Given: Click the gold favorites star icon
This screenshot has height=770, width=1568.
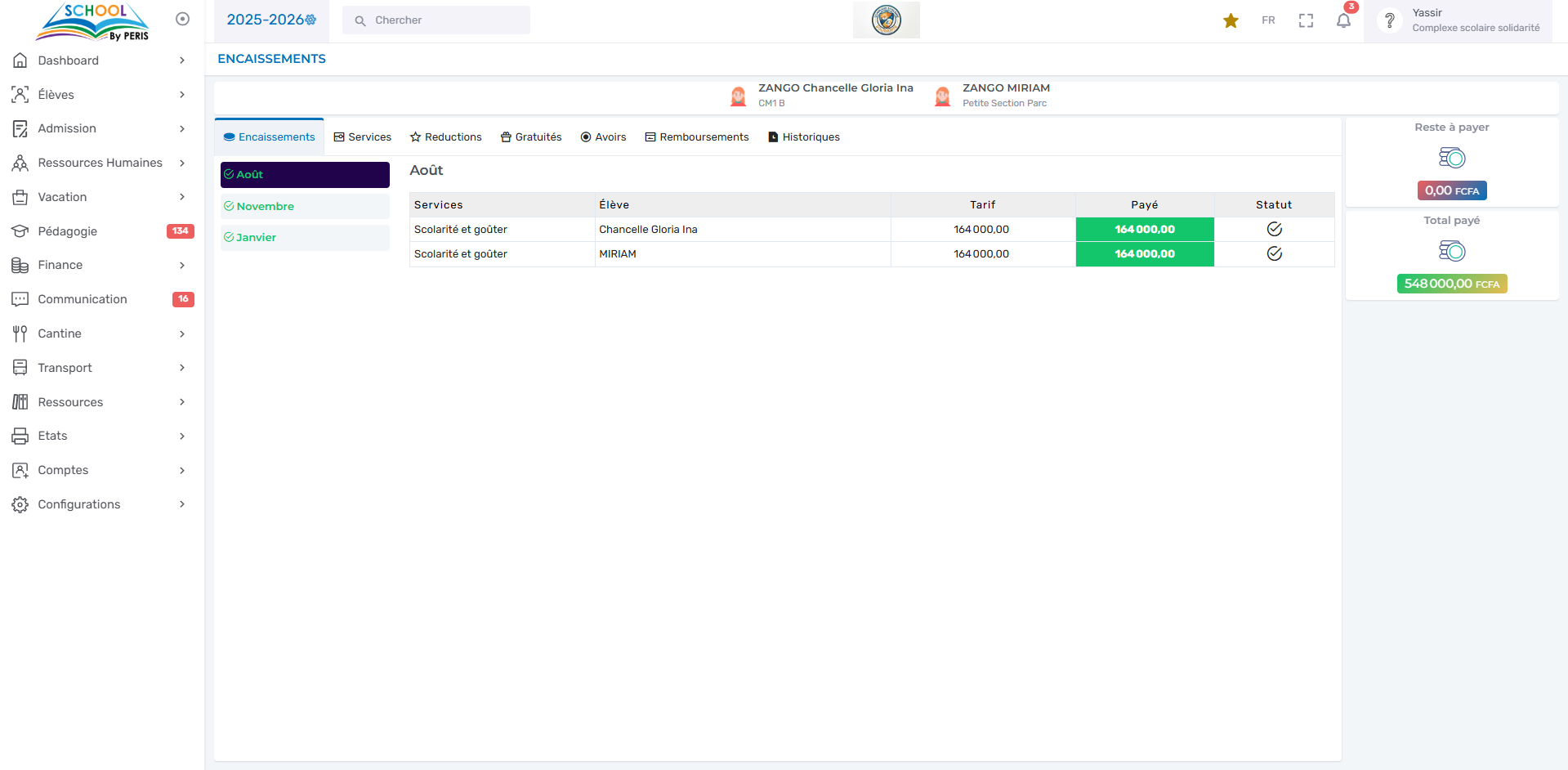Looking at the screenshot, I should (x=1231, y=20).
